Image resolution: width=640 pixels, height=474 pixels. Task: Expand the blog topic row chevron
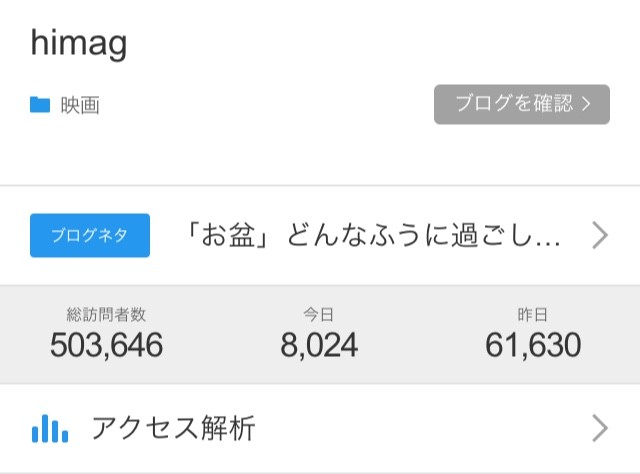pyautogui.click(x=600, y=236)
